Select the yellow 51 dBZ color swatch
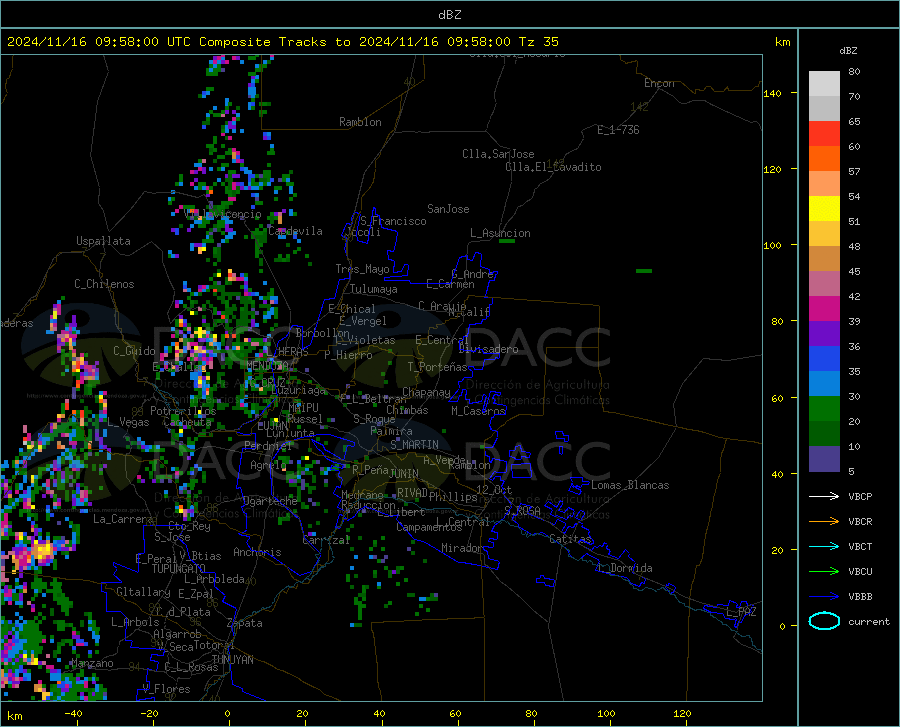The height and width of the screenshot is (727, 900). tap(824, 209)
